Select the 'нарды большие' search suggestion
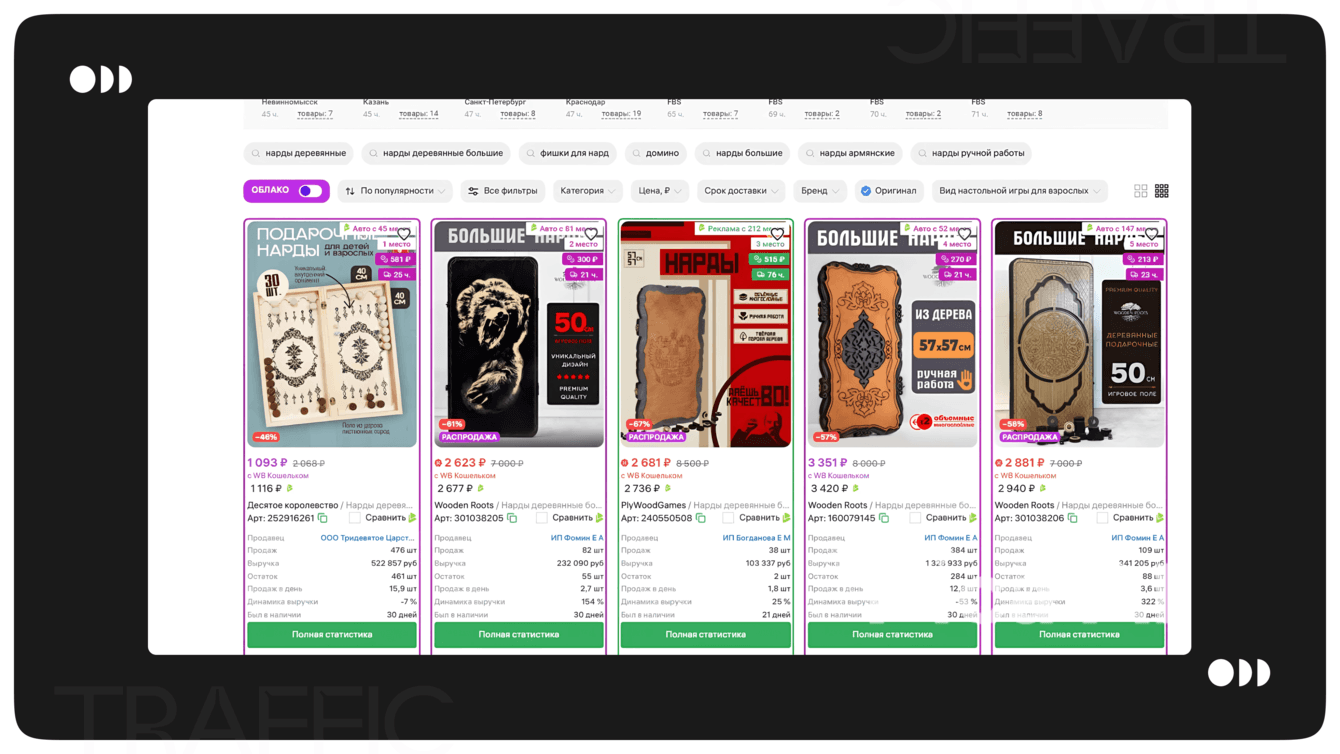 pyautogui.click(x=742, y=154)
